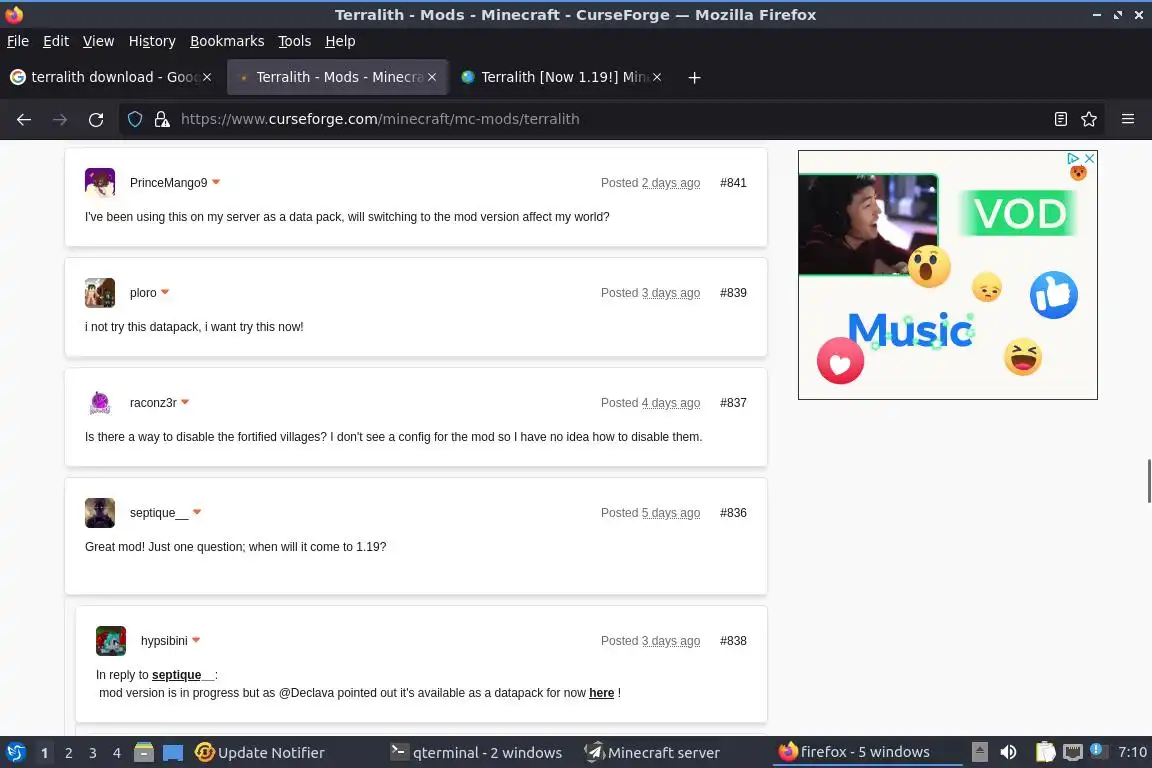Switch to terralith download Google tab
This screenshot has height=768, width=1152.
tap(110, 77)
